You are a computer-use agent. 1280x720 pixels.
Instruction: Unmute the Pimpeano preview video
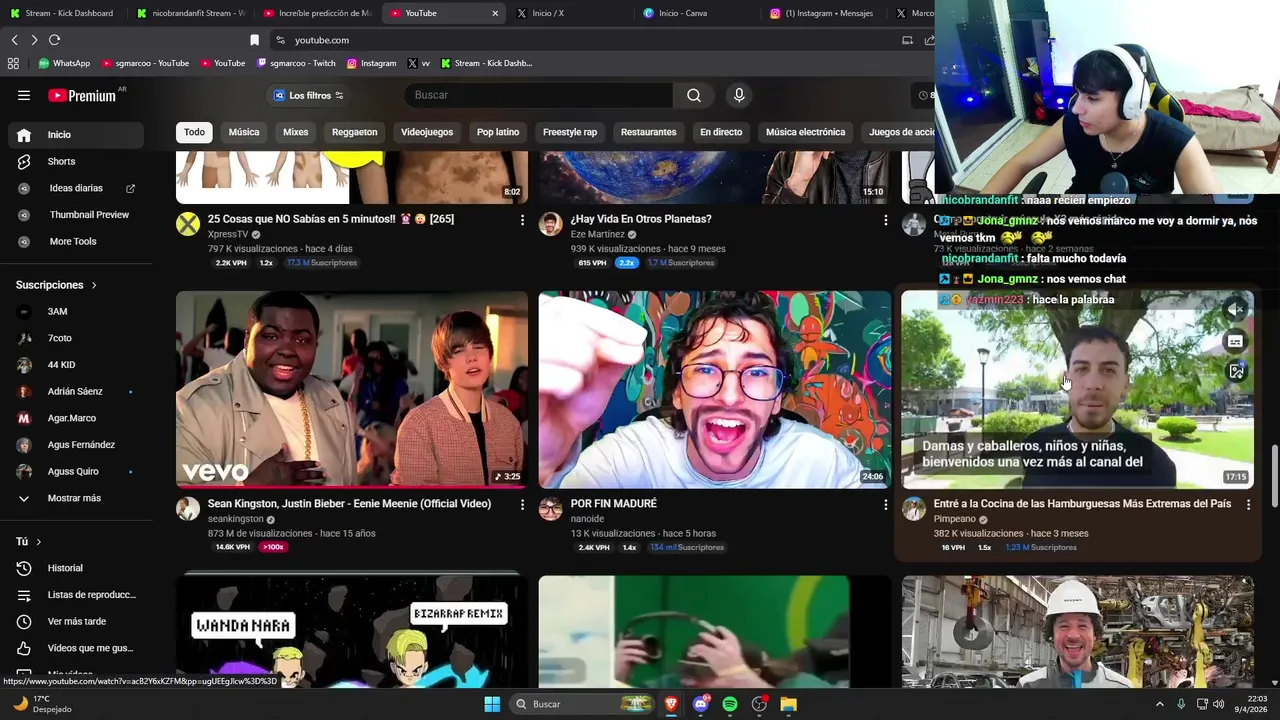tap(1236, 310)
